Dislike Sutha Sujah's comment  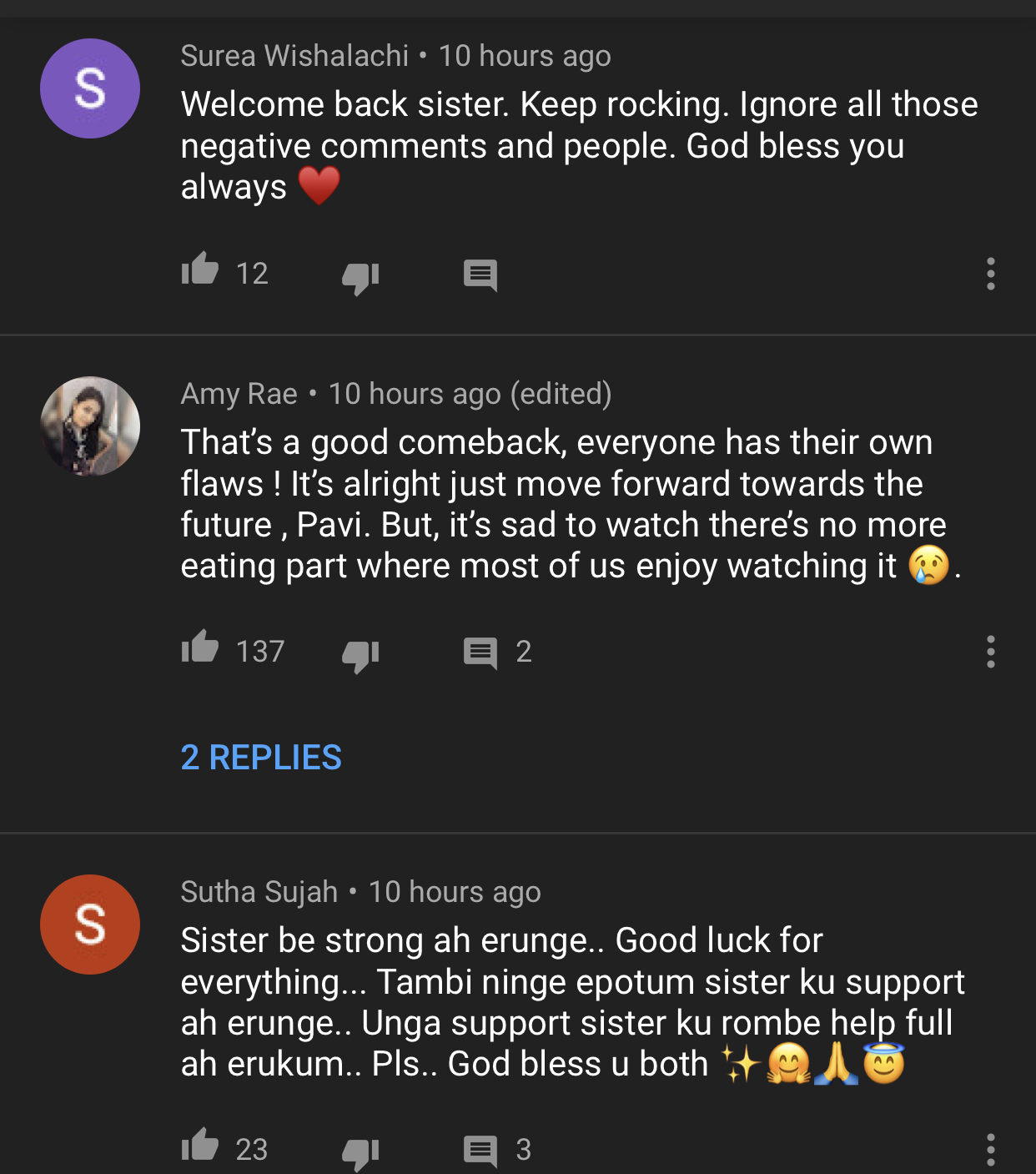[x=360, y=1151]
